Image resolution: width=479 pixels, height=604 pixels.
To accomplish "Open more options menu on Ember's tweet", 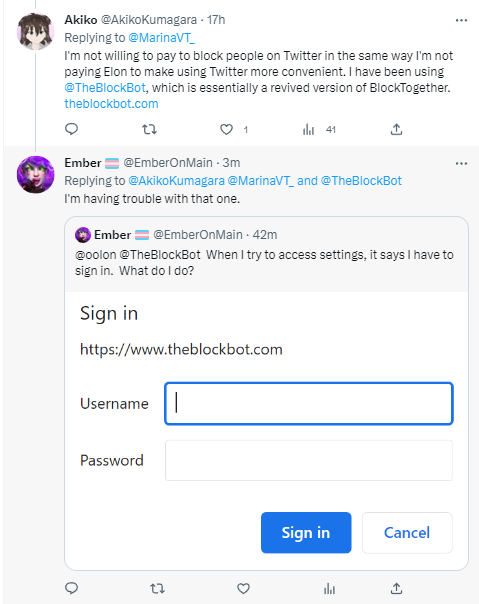I will pos(461,164).
